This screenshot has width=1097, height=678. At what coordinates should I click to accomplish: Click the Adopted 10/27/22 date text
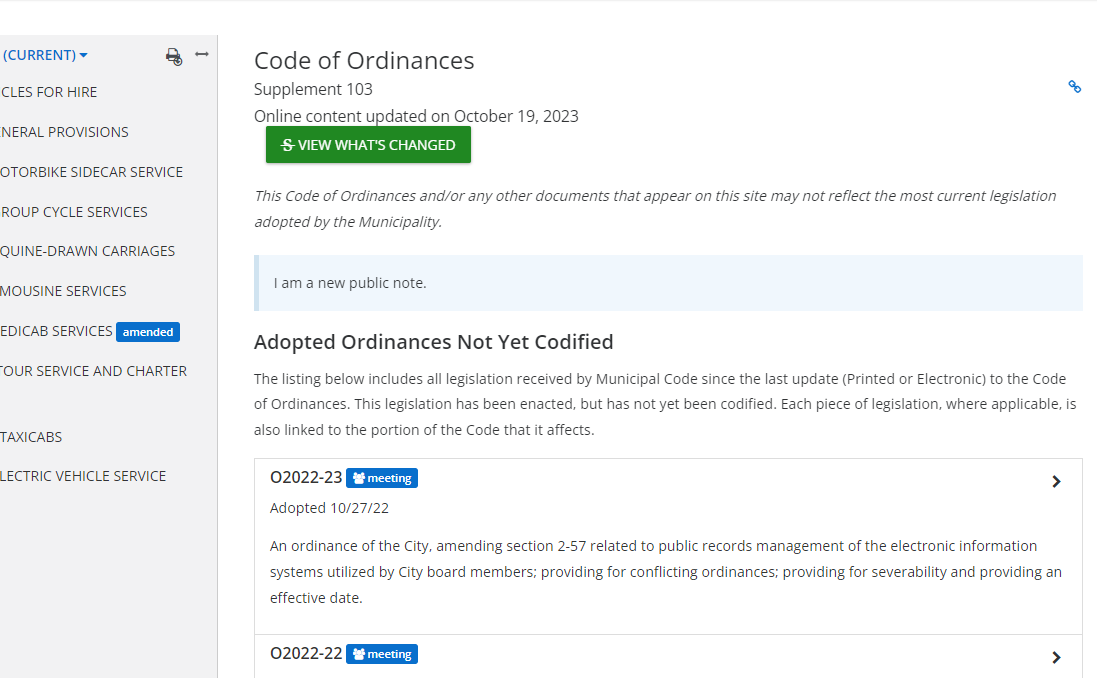329,508
